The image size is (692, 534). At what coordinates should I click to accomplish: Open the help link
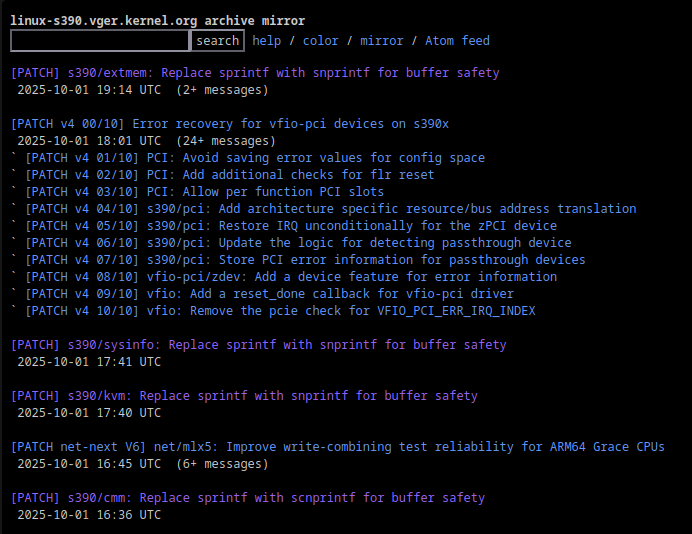(267, 41)
